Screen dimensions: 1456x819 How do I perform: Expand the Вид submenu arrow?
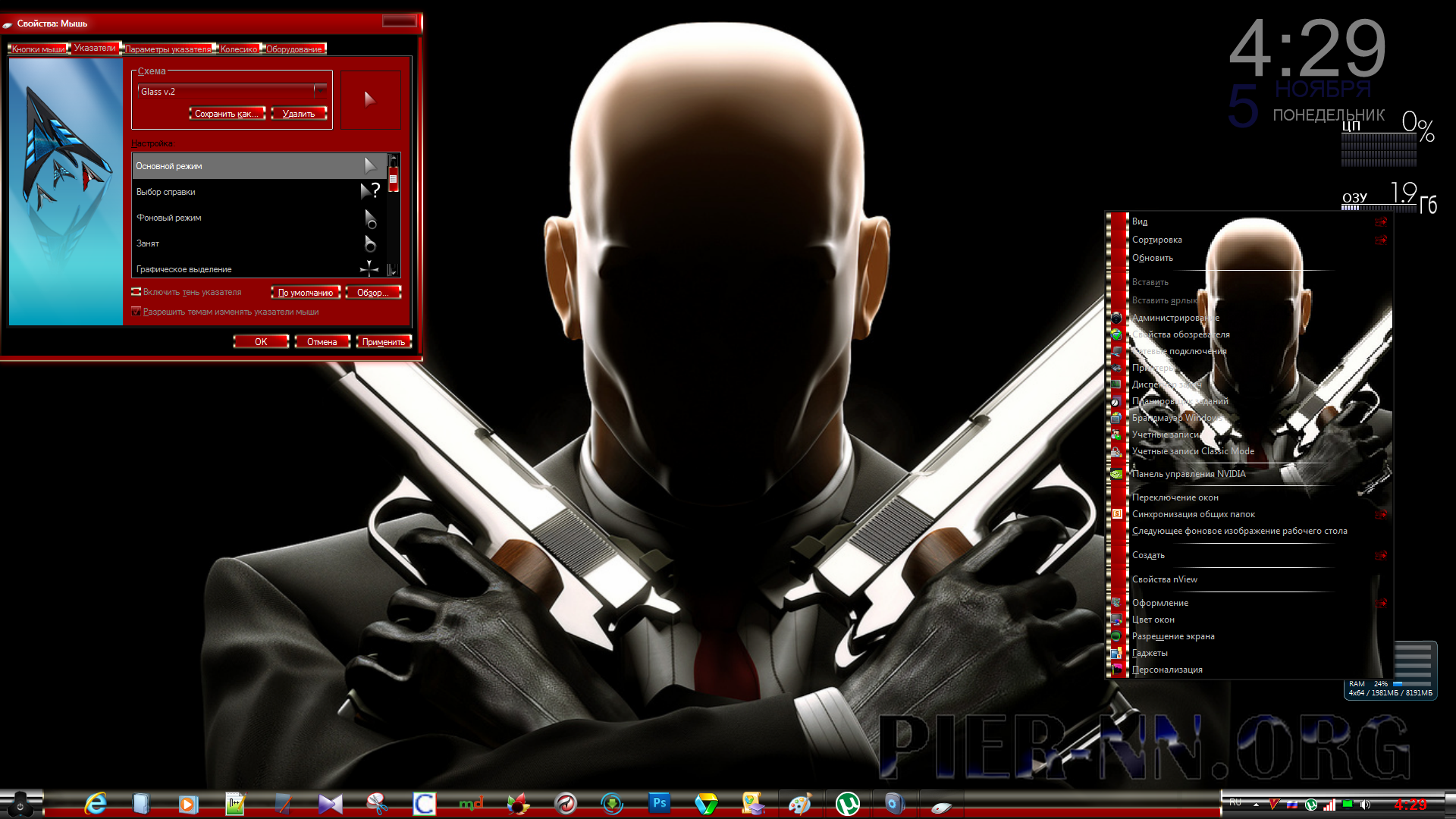click(x=1381, y=222)
